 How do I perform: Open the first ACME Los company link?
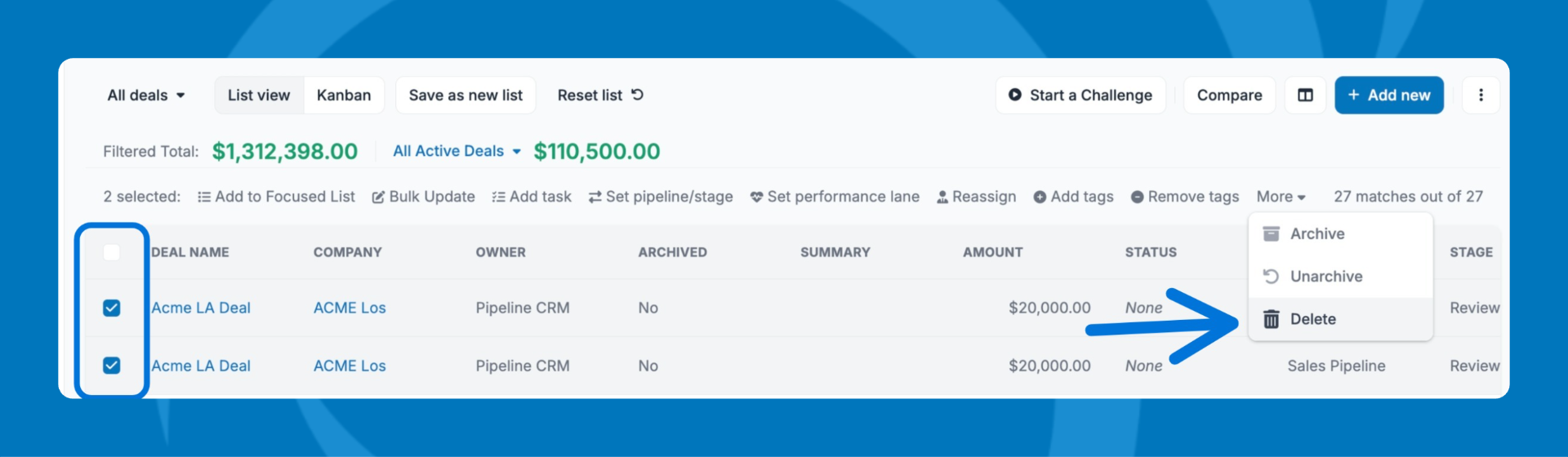[350, 308]
